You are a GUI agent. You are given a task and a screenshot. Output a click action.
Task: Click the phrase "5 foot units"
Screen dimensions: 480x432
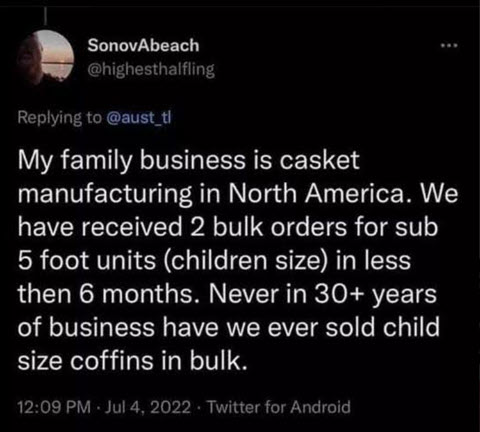pyautogui.click(x=87, y=261)
